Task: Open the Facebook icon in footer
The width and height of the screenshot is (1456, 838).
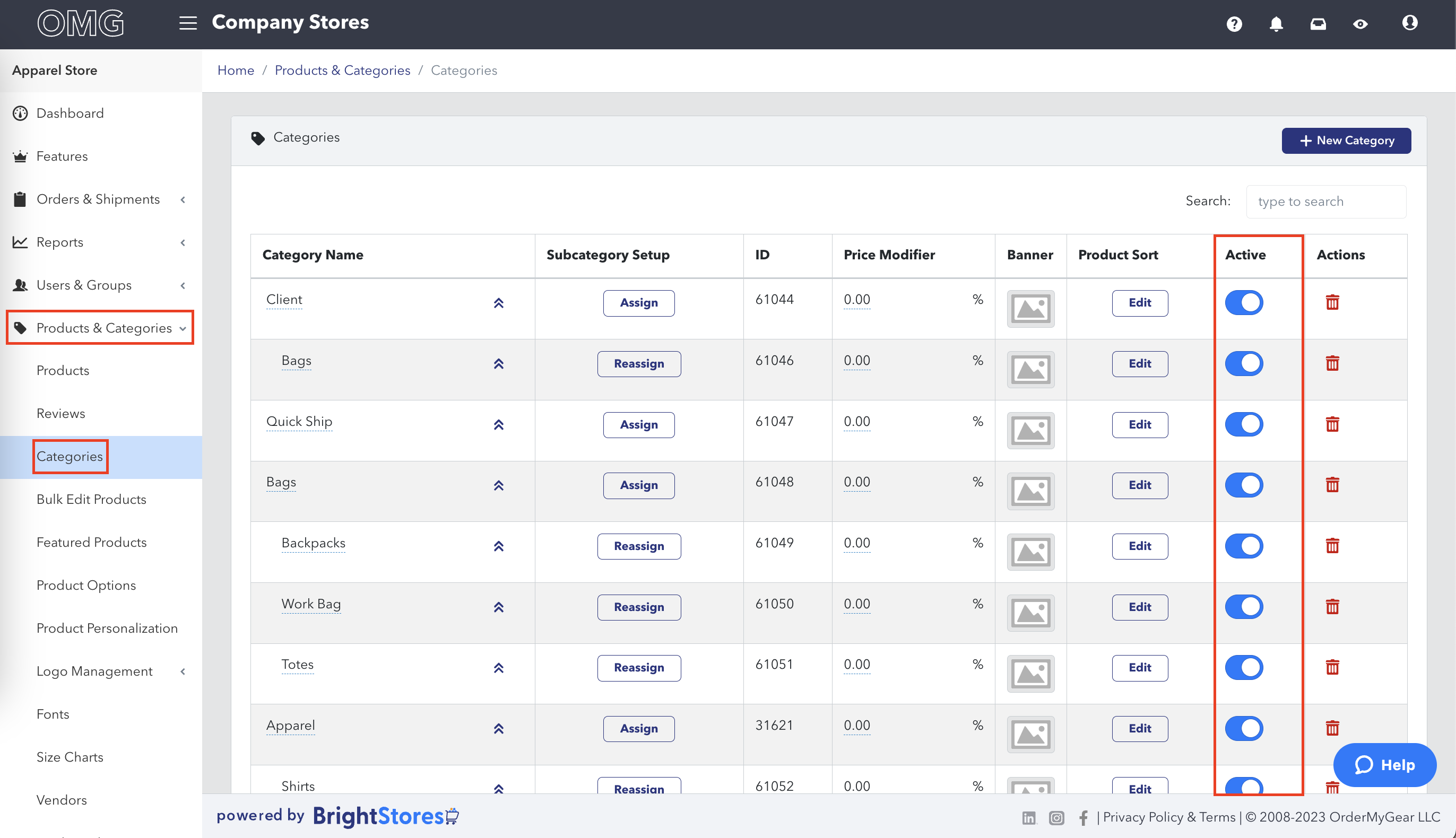Action: point(1083,817)
